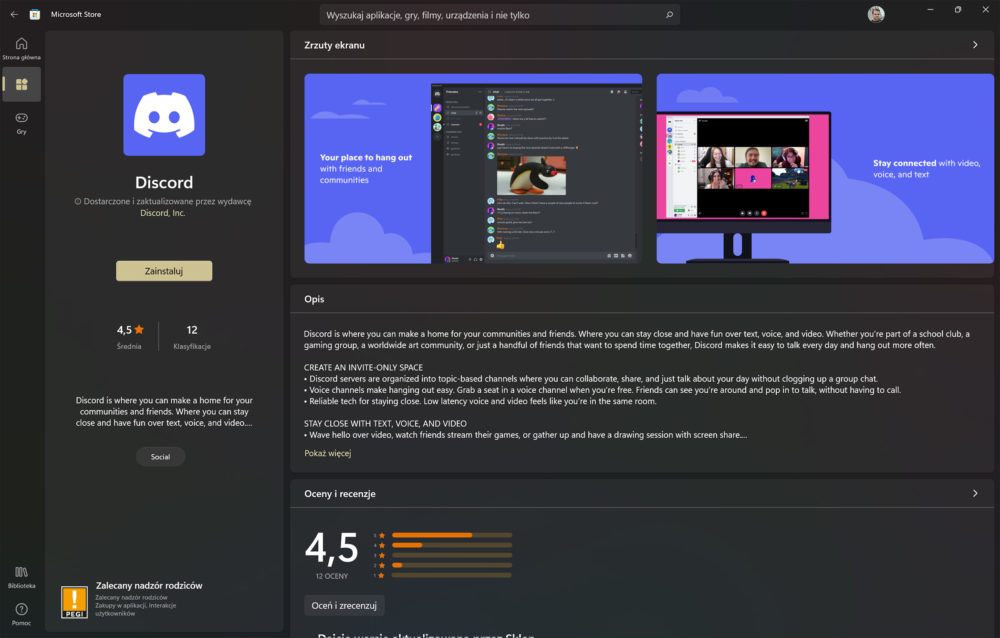Click Oceń i zrecenzuj button
The height and width of the screenshot is (638, 1000).
(344, 605)
